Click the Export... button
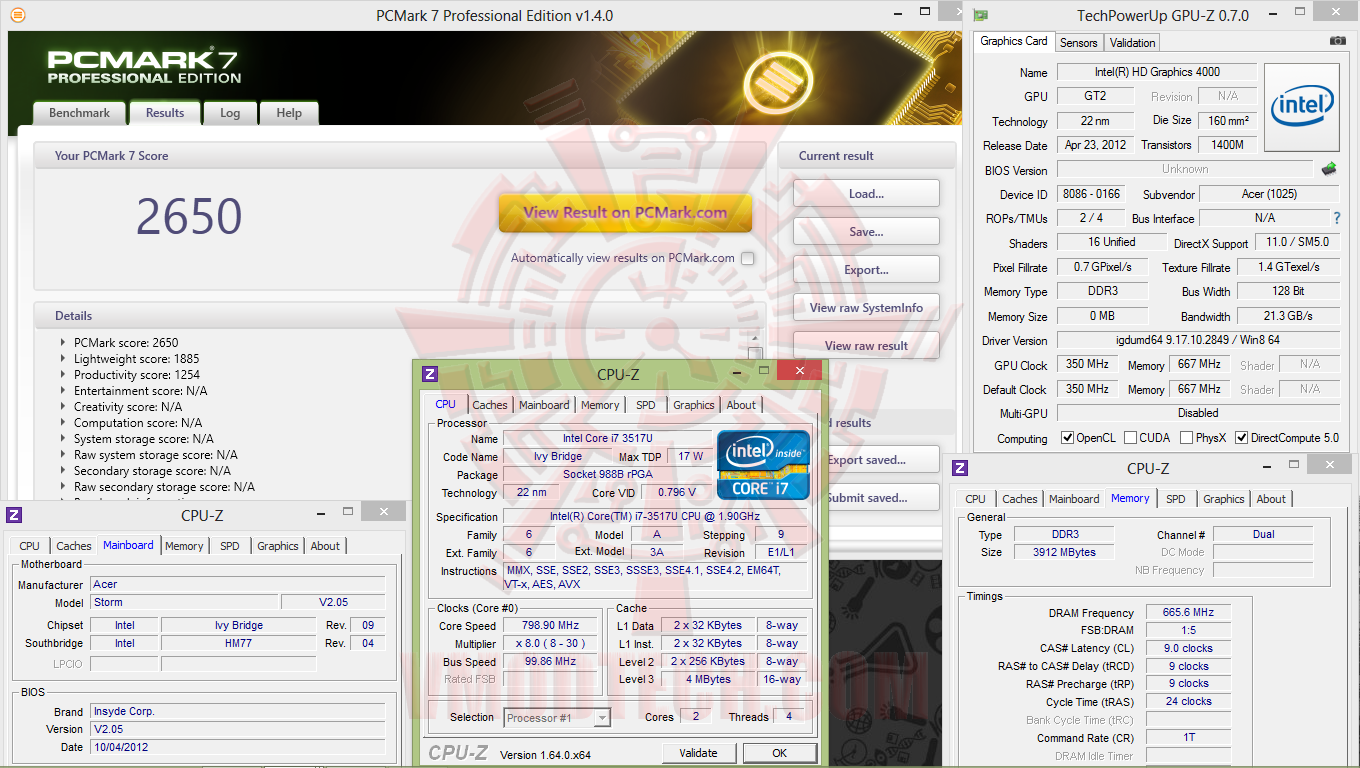The height and width of the screenshot is (768, 1360). 866,270
